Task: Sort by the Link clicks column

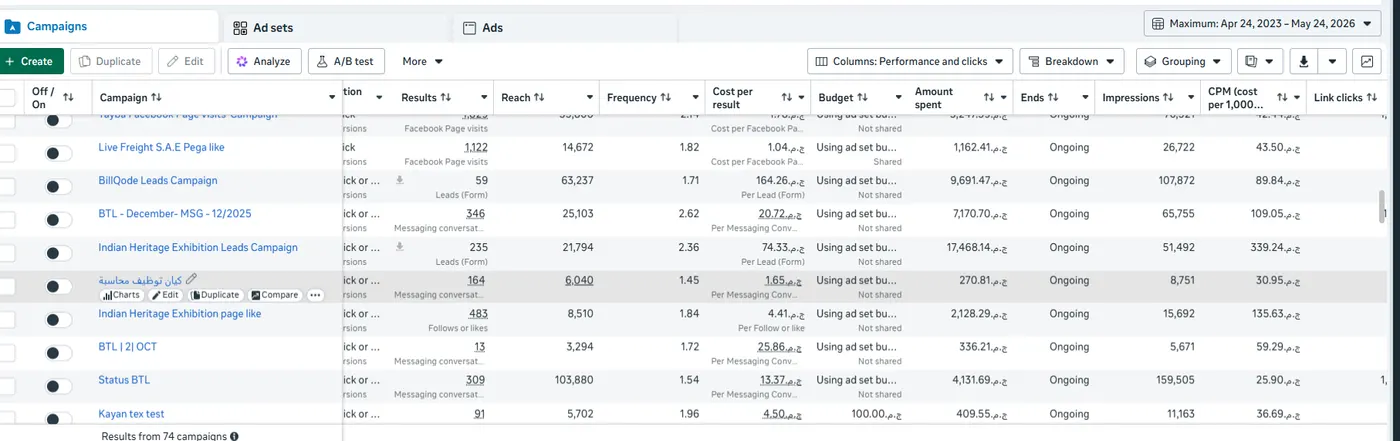Action: click(1373, 97)
